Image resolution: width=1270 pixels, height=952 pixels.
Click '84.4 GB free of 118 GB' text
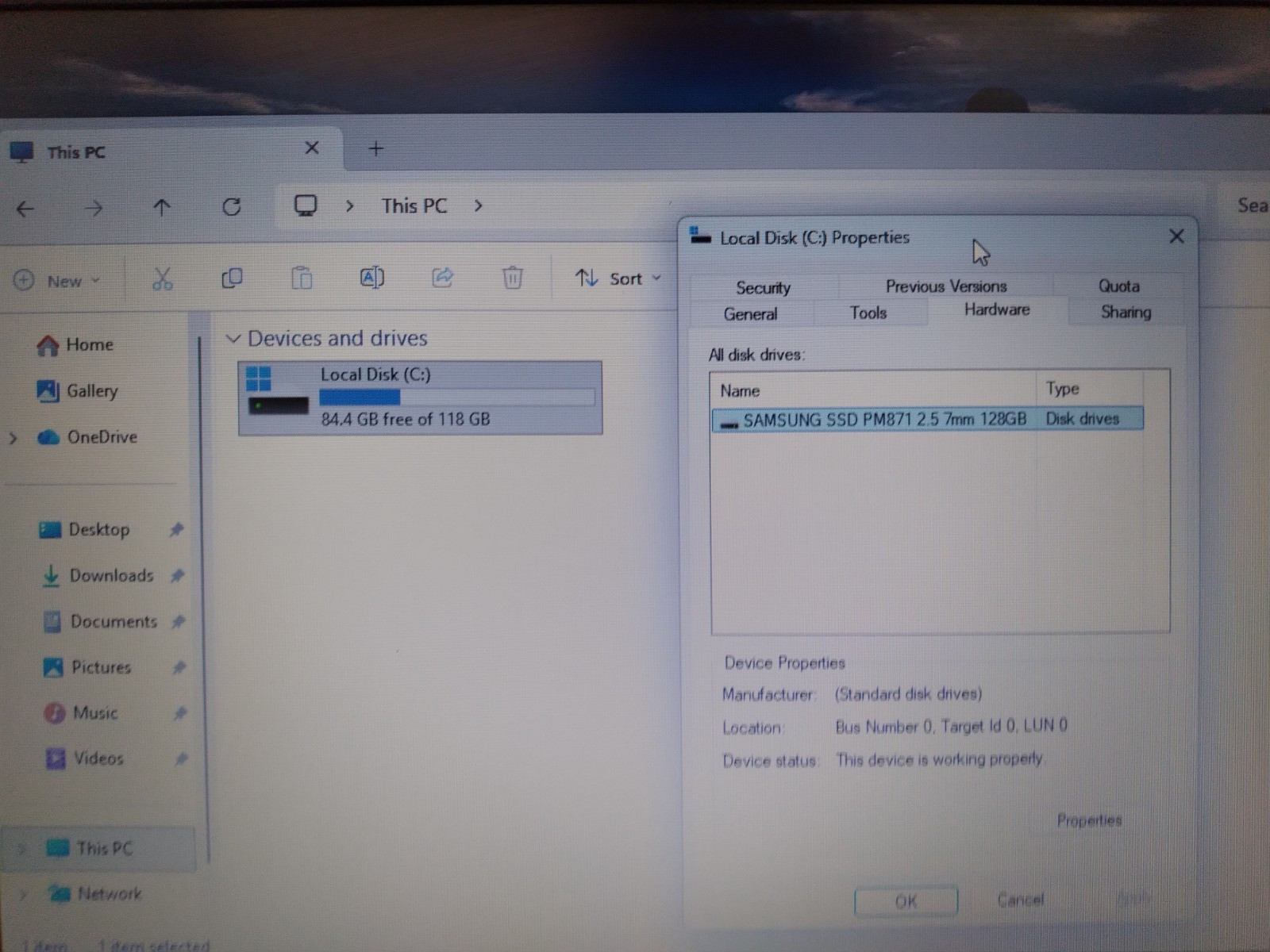point(406,420)
